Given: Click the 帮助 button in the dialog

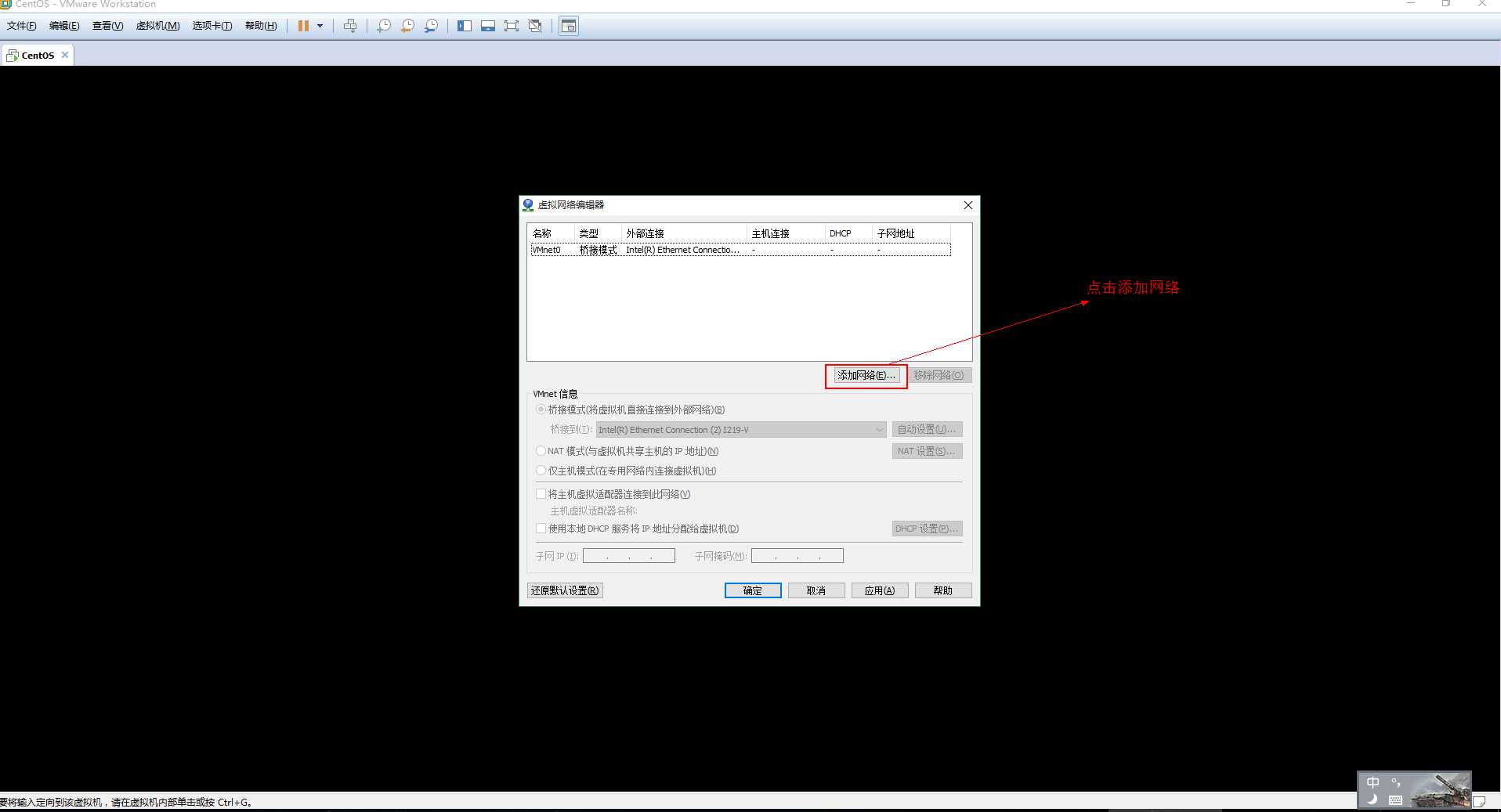Looking at the screenshot, I should (943, 590).
